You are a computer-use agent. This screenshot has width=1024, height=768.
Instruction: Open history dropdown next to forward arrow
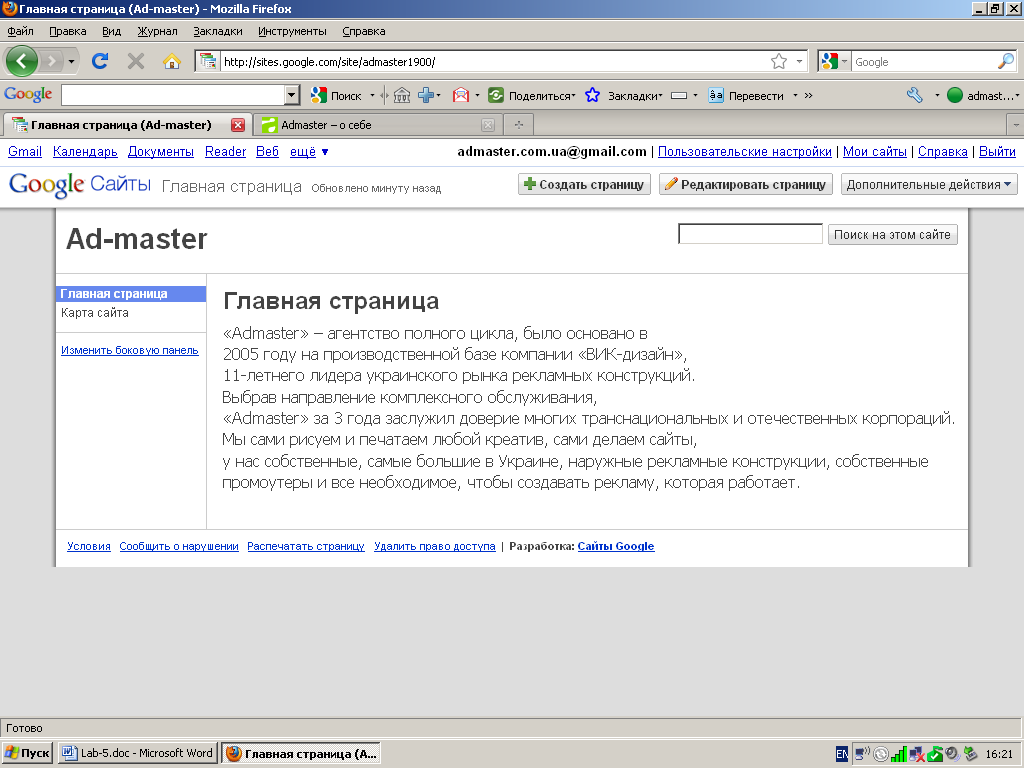(x=71, y=61)
